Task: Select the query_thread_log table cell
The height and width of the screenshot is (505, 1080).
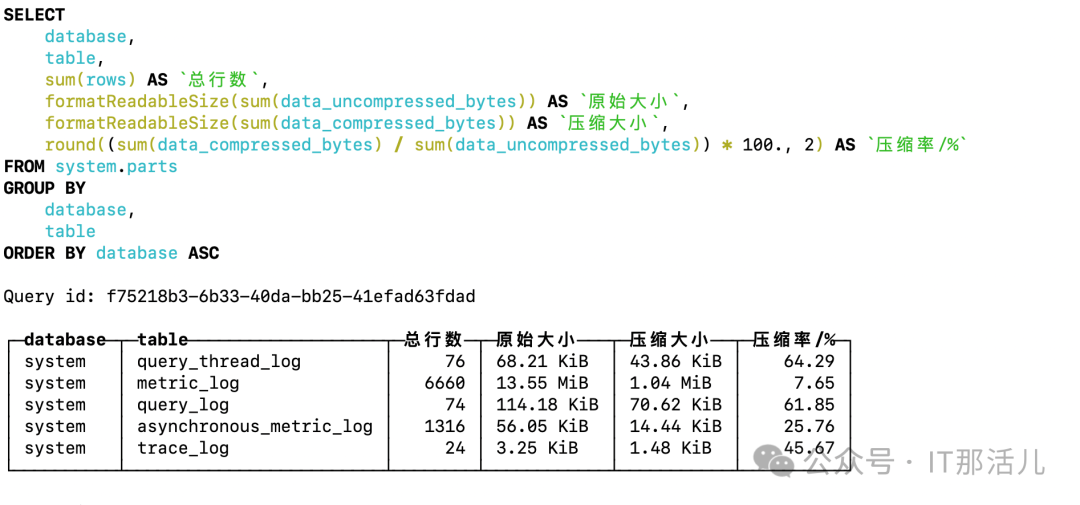Action: pyautogui.click(x=219, y=362)
